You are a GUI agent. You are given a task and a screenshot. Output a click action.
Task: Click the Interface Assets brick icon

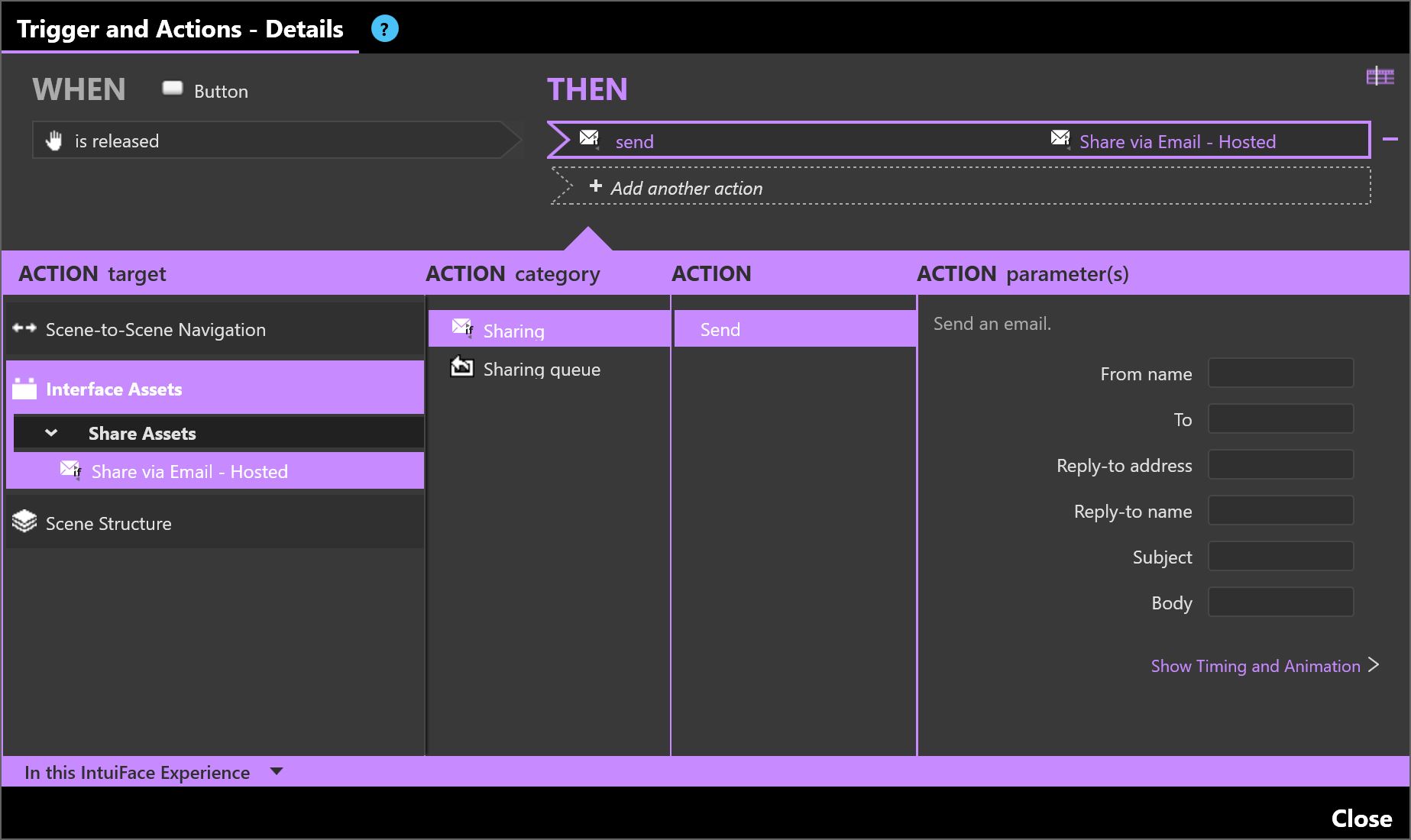tap(24, 389)
